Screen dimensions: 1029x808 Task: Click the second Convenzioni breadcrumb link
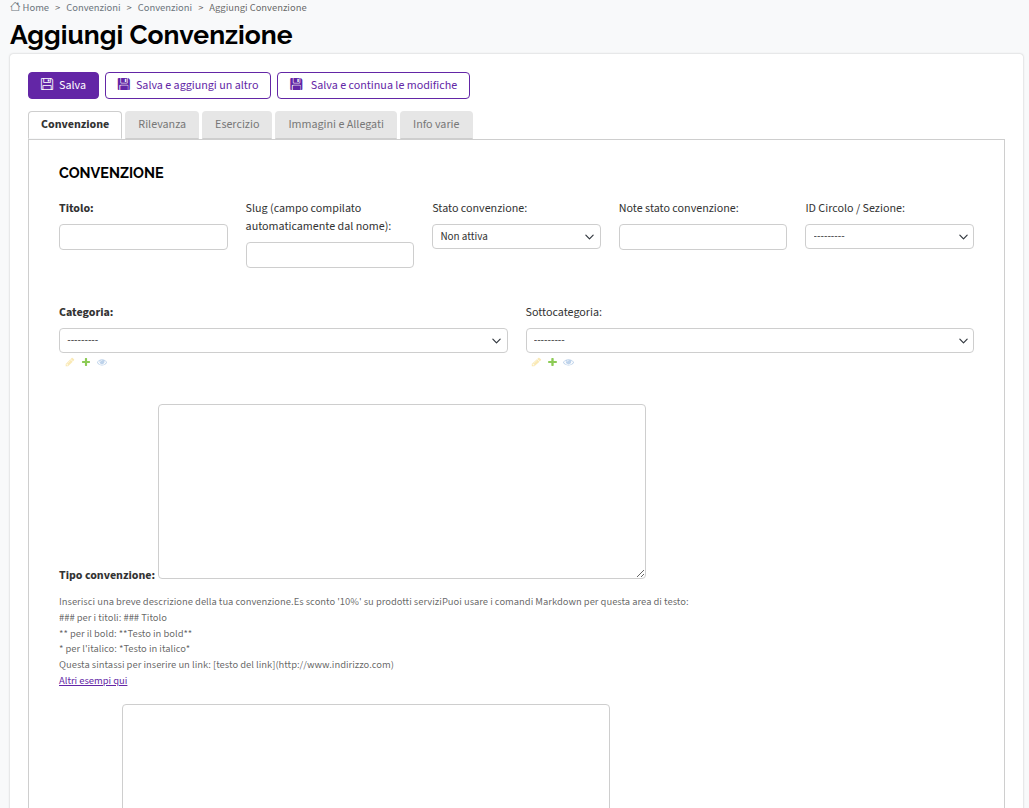[165, 8]
